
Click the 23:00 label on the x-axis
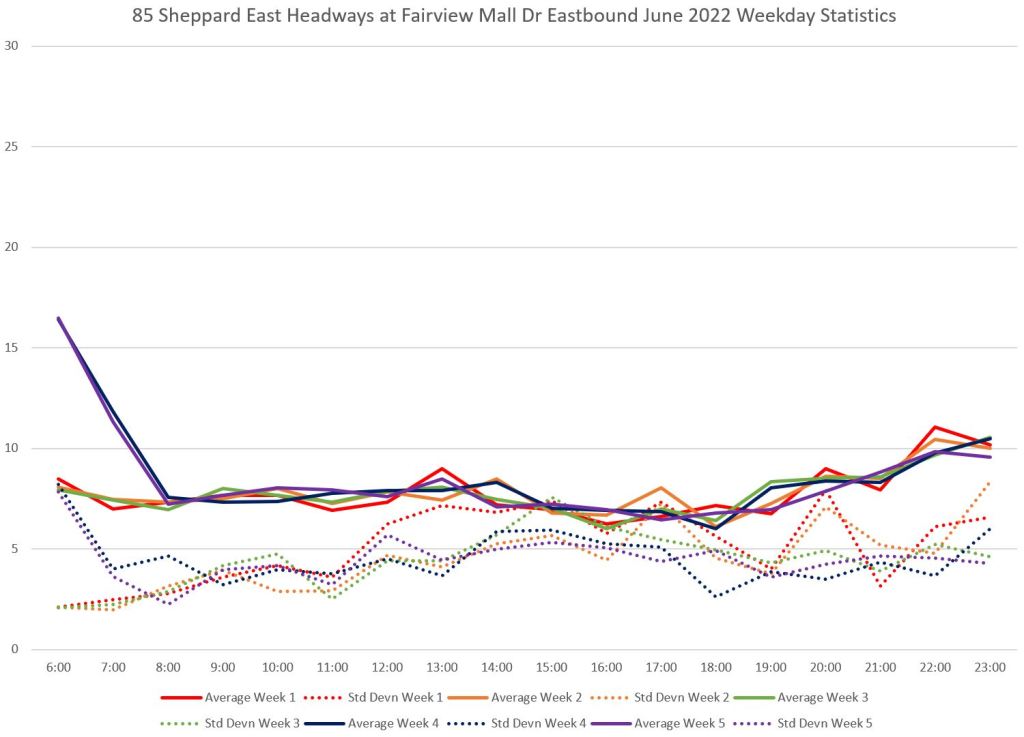[x=989, y=667]
